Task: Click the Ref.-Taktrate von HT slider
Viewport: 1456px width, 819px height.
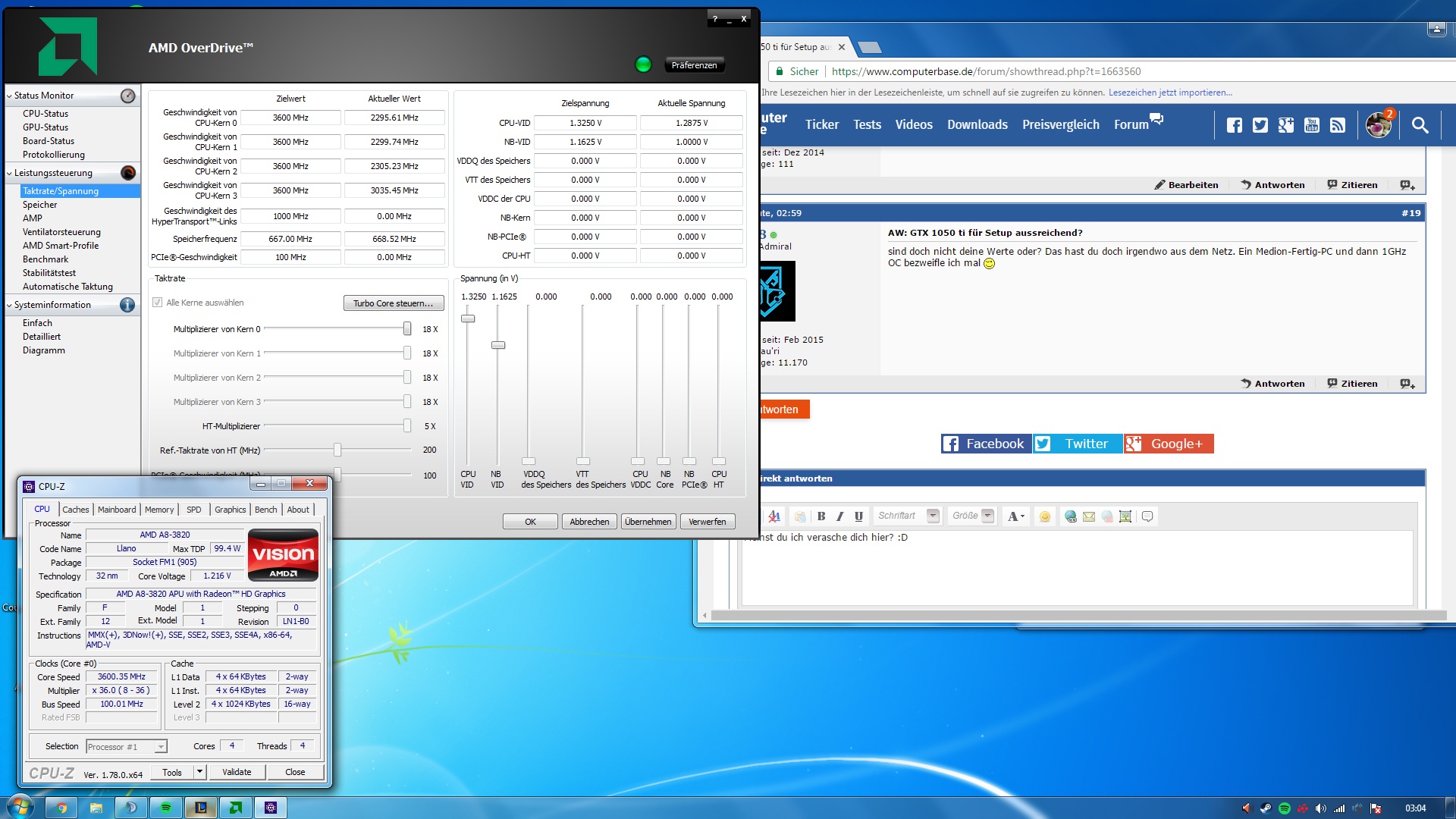Action: tap(337, 450)
